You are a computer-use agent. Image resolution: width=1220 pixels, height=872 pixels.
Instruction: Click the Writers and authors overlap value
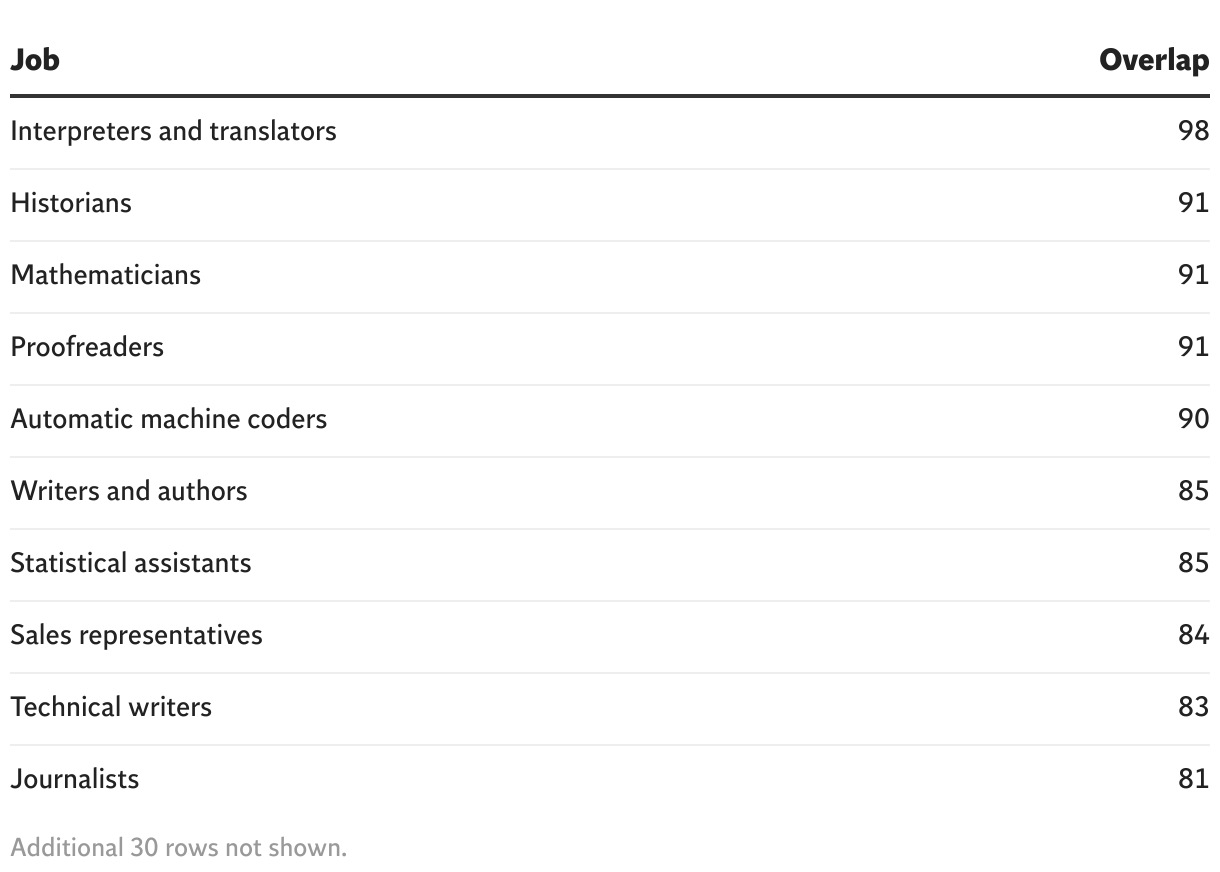[1193, 491]
